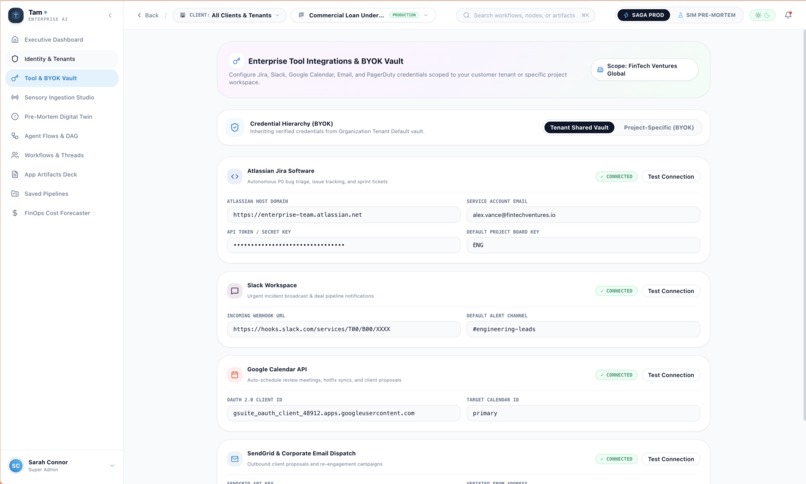The image size is (806, 484).
Task: Click the Atlassian Jira Software code icon
Action: click(235, 176)
